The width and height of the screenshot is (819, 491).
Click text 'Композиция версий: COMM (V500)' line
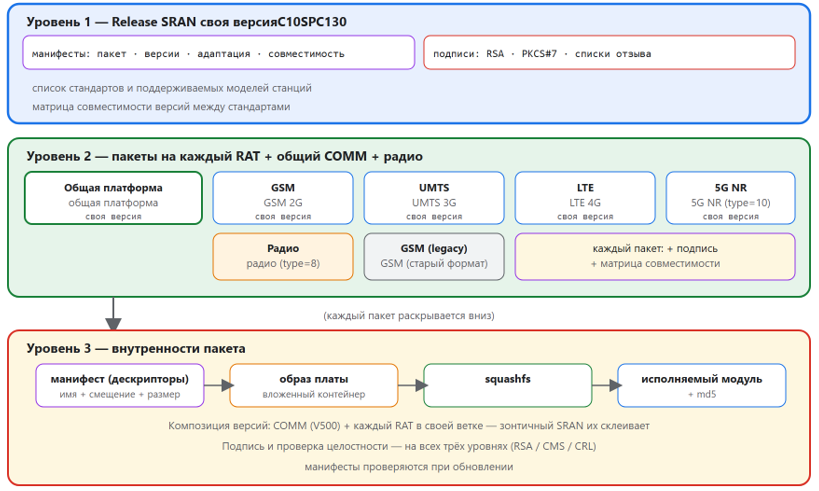409,426
